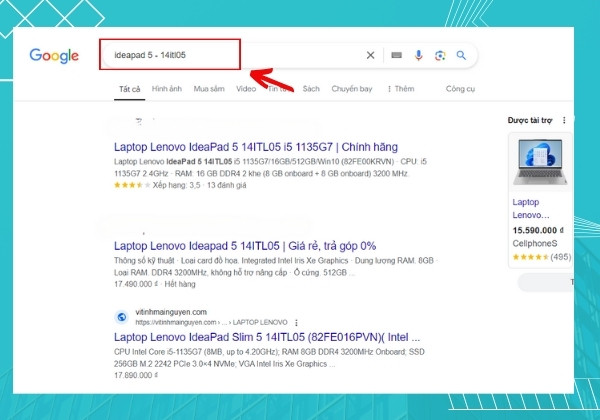Open the Mua sắm tab
Viewport: 600px width, 420px height.
tap(209, 89)
